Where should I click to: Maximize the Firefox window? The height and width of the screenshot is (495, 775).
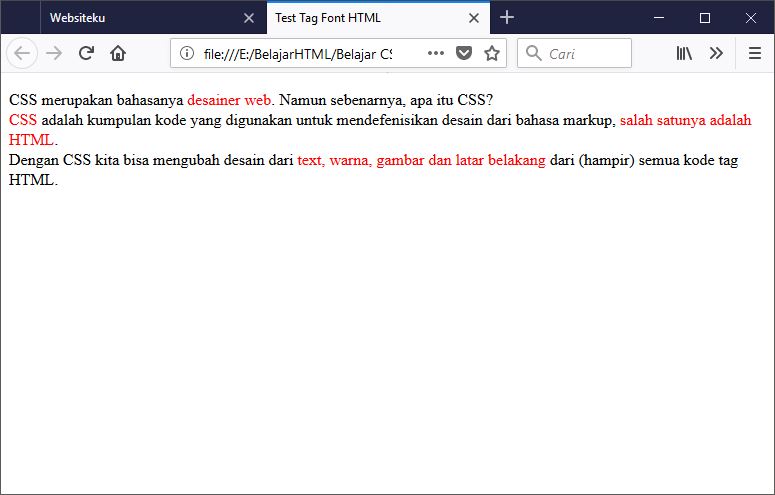(x=705, y=18)
